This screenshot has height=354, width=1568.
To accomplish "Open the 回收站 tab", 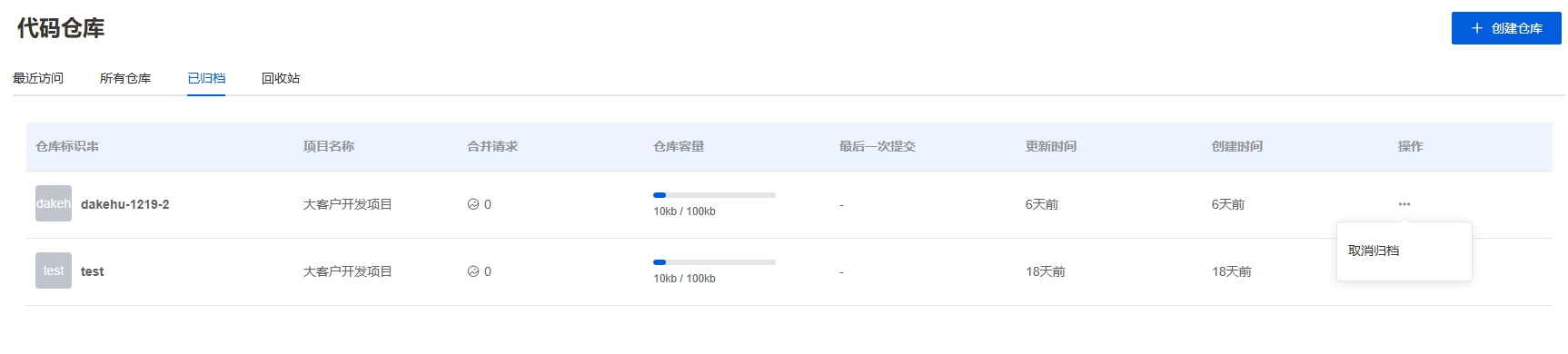I will [x=281, y=78].
